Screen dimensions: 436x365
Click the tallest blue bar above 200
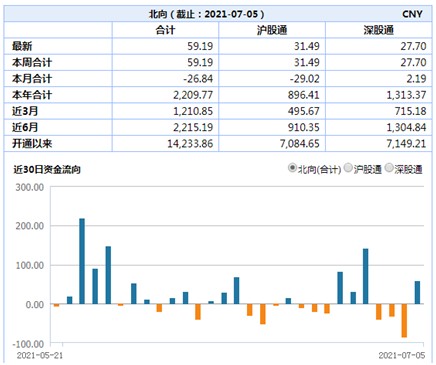tap(82, 261)
